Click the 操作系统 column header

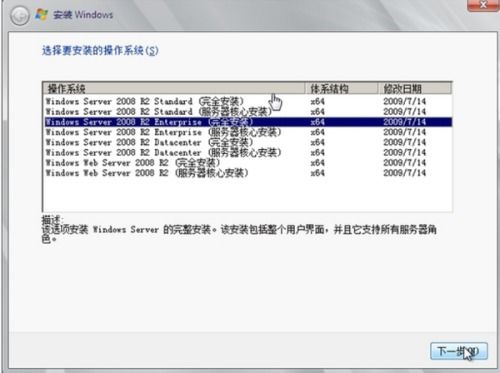click(174, 88)
